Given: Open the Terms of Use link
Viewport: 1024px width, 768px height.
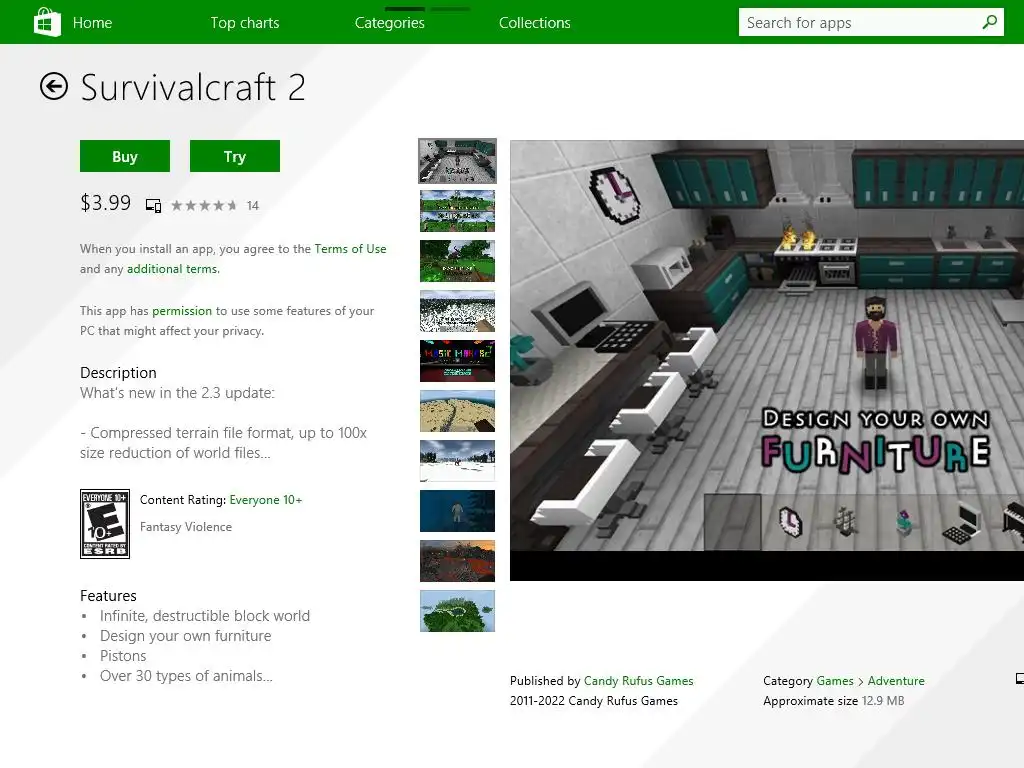Looking at the screenshot, I should tap(350, 249).
